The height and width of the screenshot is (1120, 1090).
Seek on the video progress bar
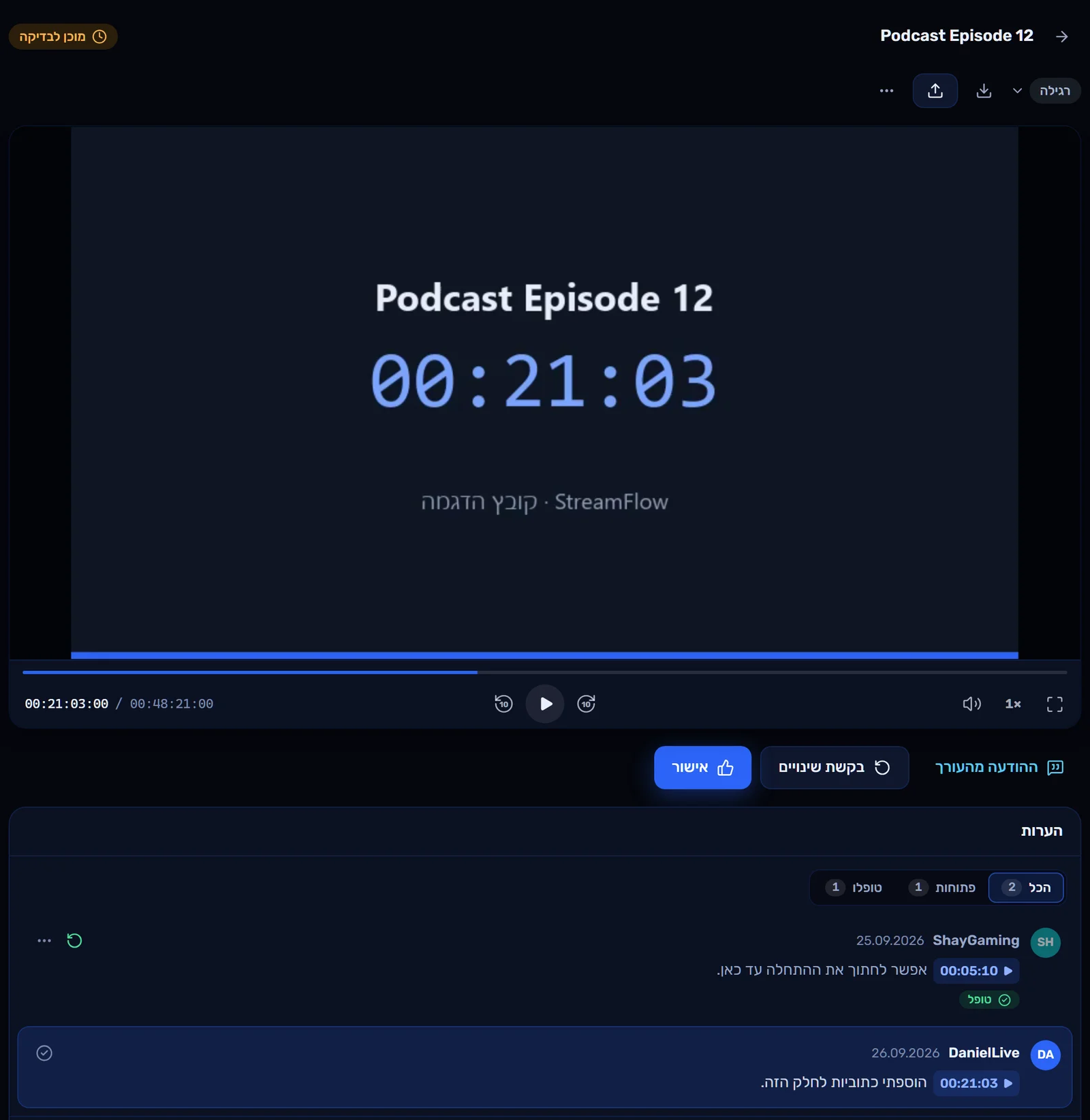point(545,672)
